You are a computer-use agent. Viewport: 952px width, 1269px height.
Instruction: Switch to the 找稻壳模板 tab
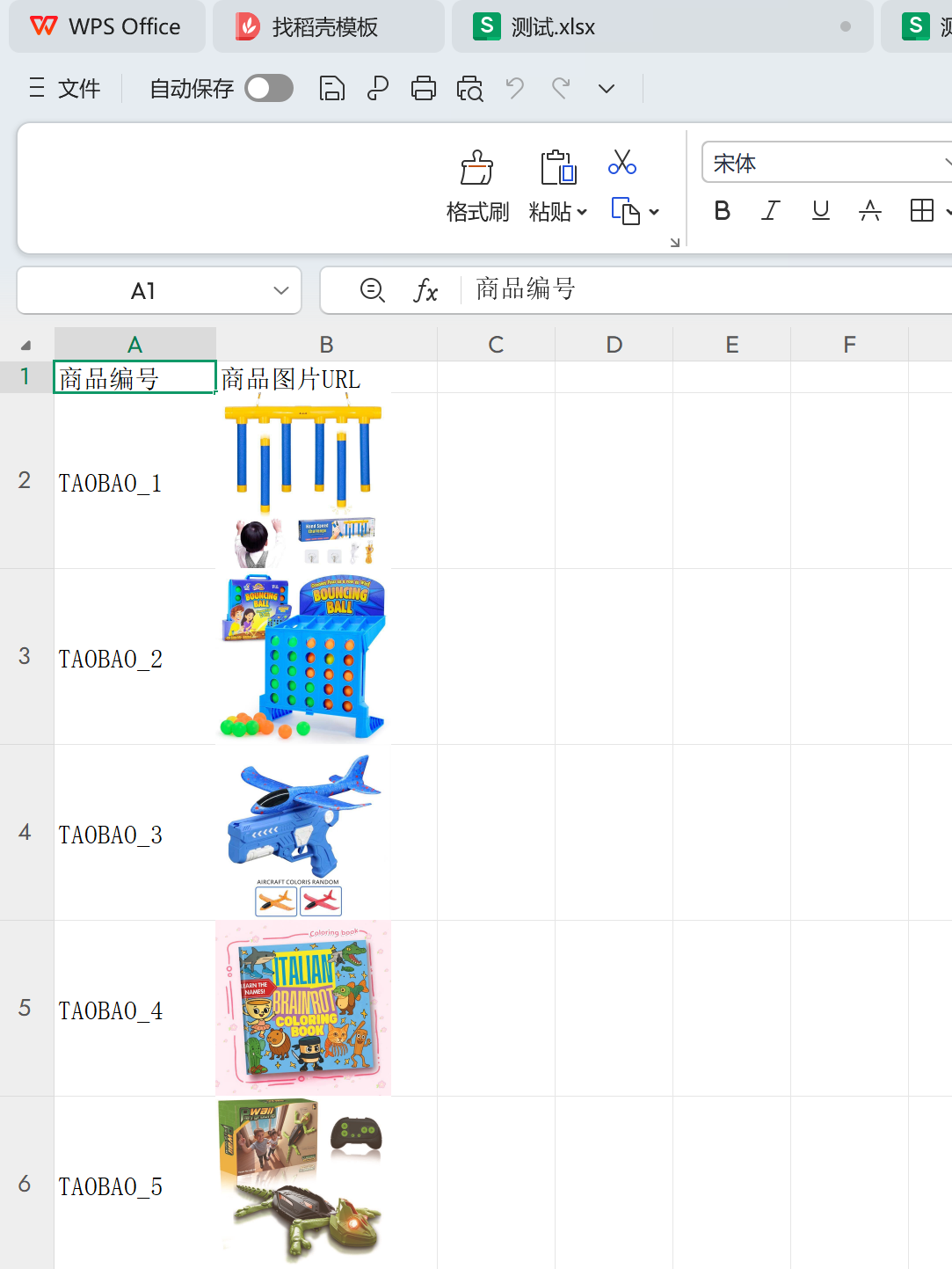point(325,27)
